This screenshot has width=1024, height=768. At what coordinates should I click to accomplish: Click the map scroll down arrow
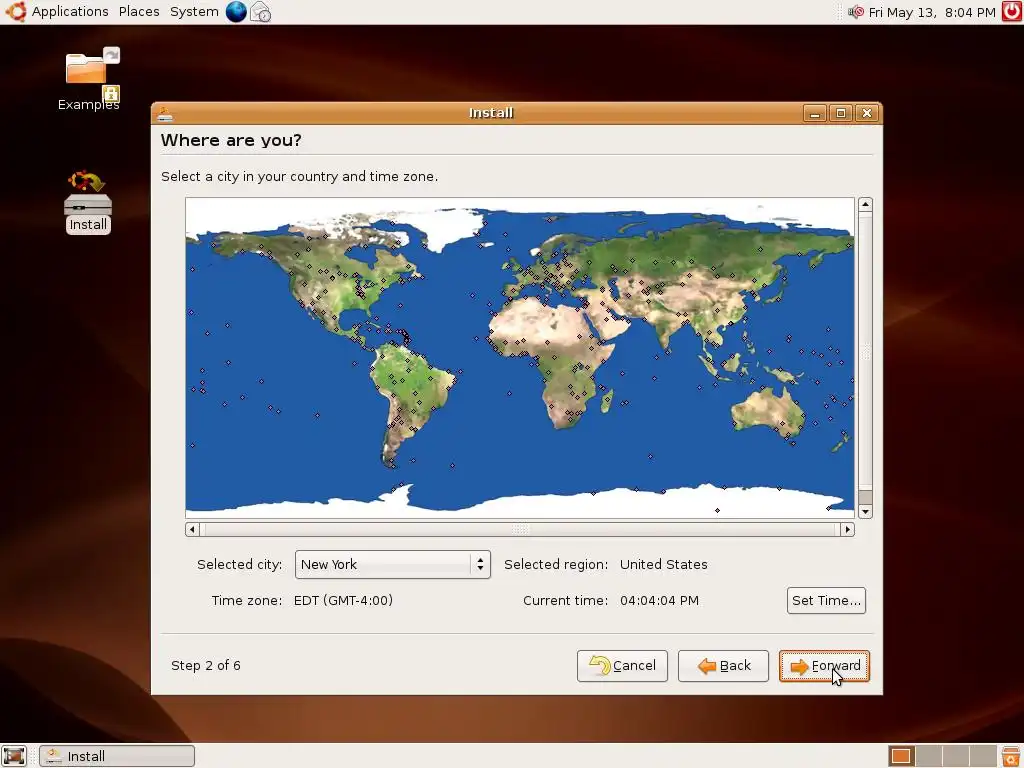coord(865,512)
